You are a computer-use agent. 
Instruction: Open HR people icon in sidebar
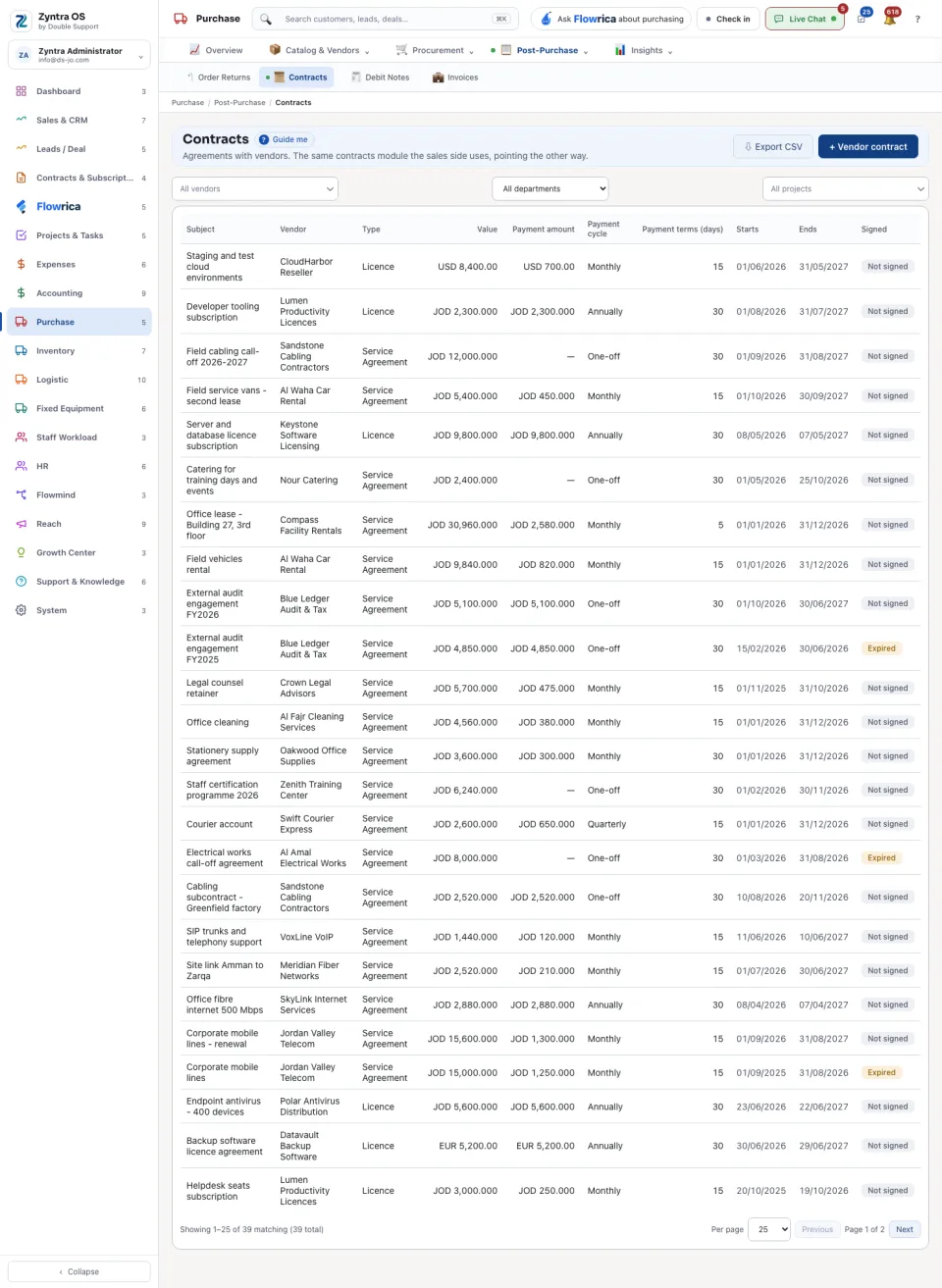[21, 466]
